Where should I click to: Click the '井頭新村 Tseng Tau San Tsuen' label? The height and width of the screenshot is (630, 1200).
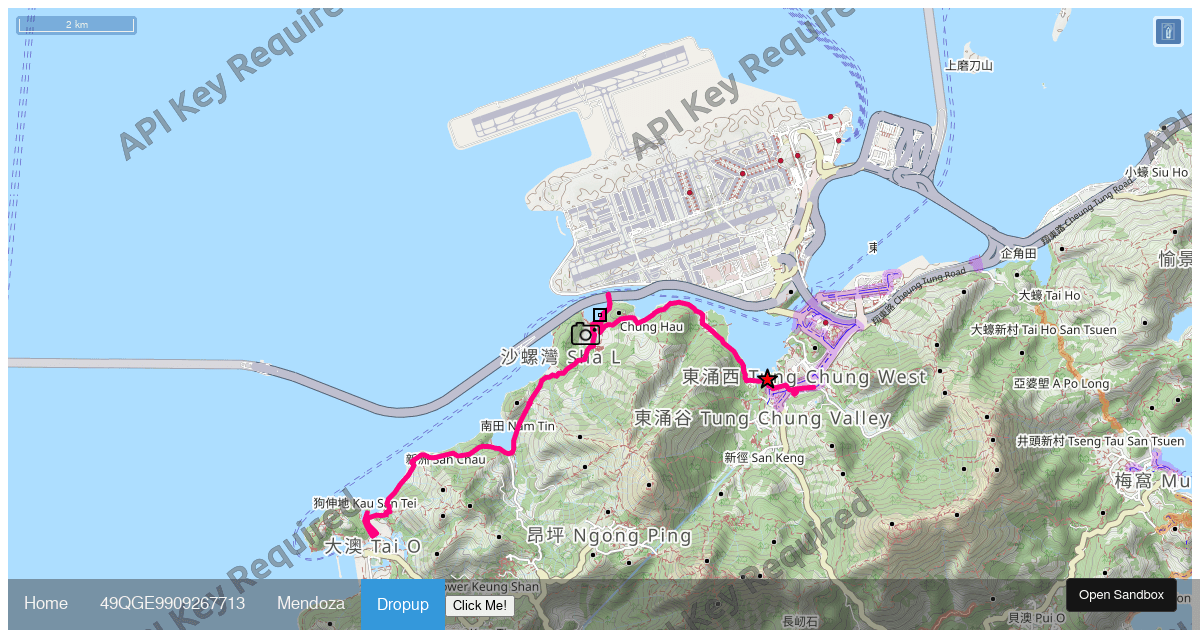point(1100,441)
